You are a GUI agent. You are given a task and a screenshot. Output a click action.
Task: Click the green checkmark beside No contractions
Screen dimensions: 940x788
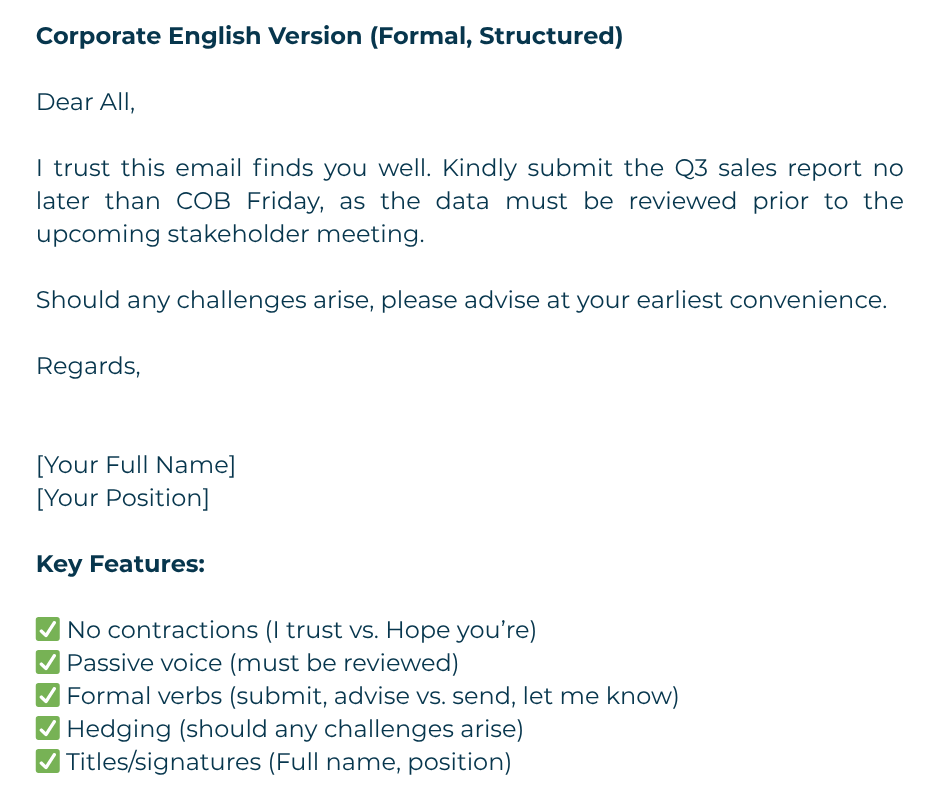click(47, 630)
